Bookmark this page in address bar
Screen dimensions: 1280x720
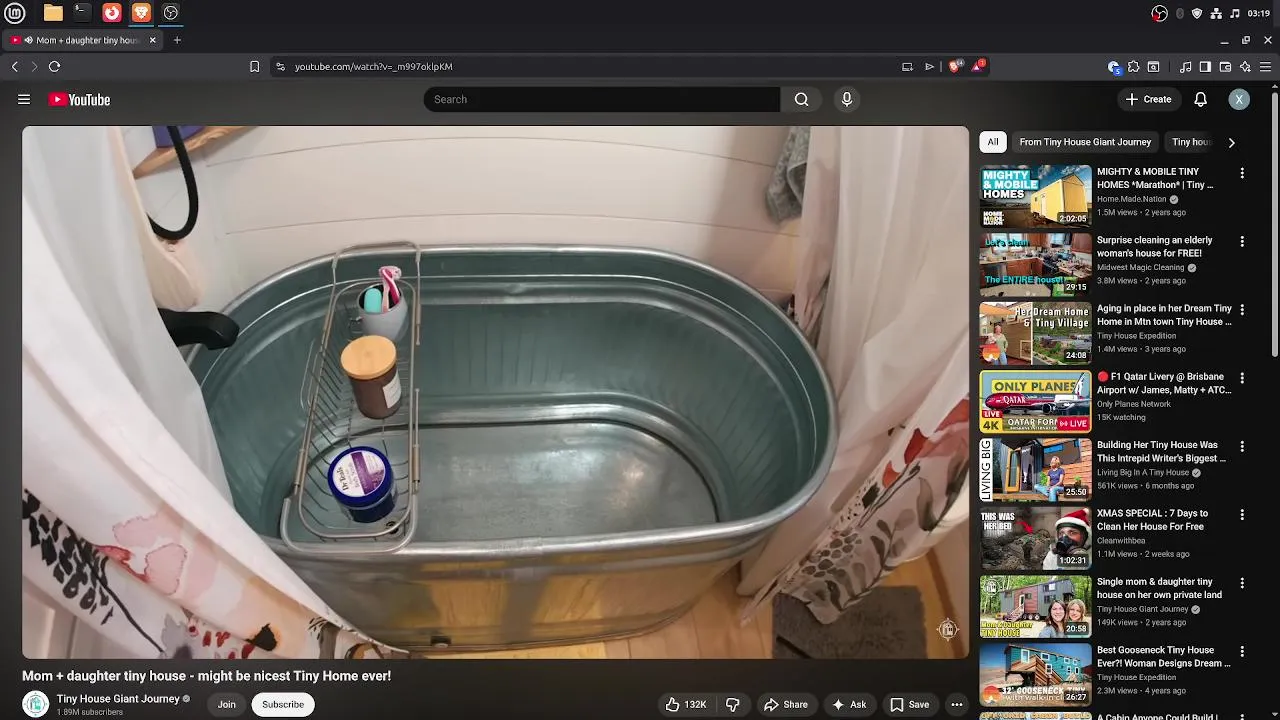click(x=254, y=66)
